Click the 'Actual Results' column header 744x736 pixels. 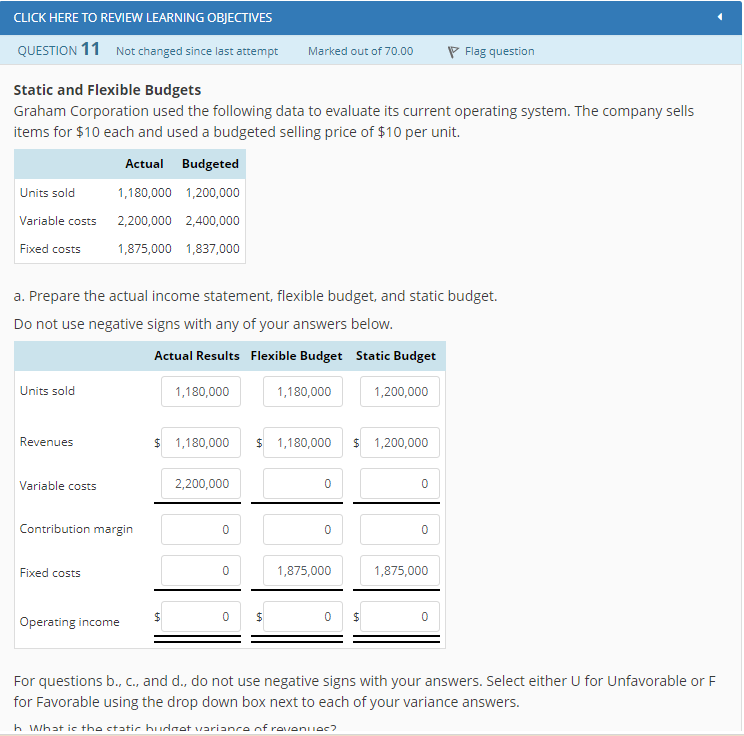click(197, 356)
